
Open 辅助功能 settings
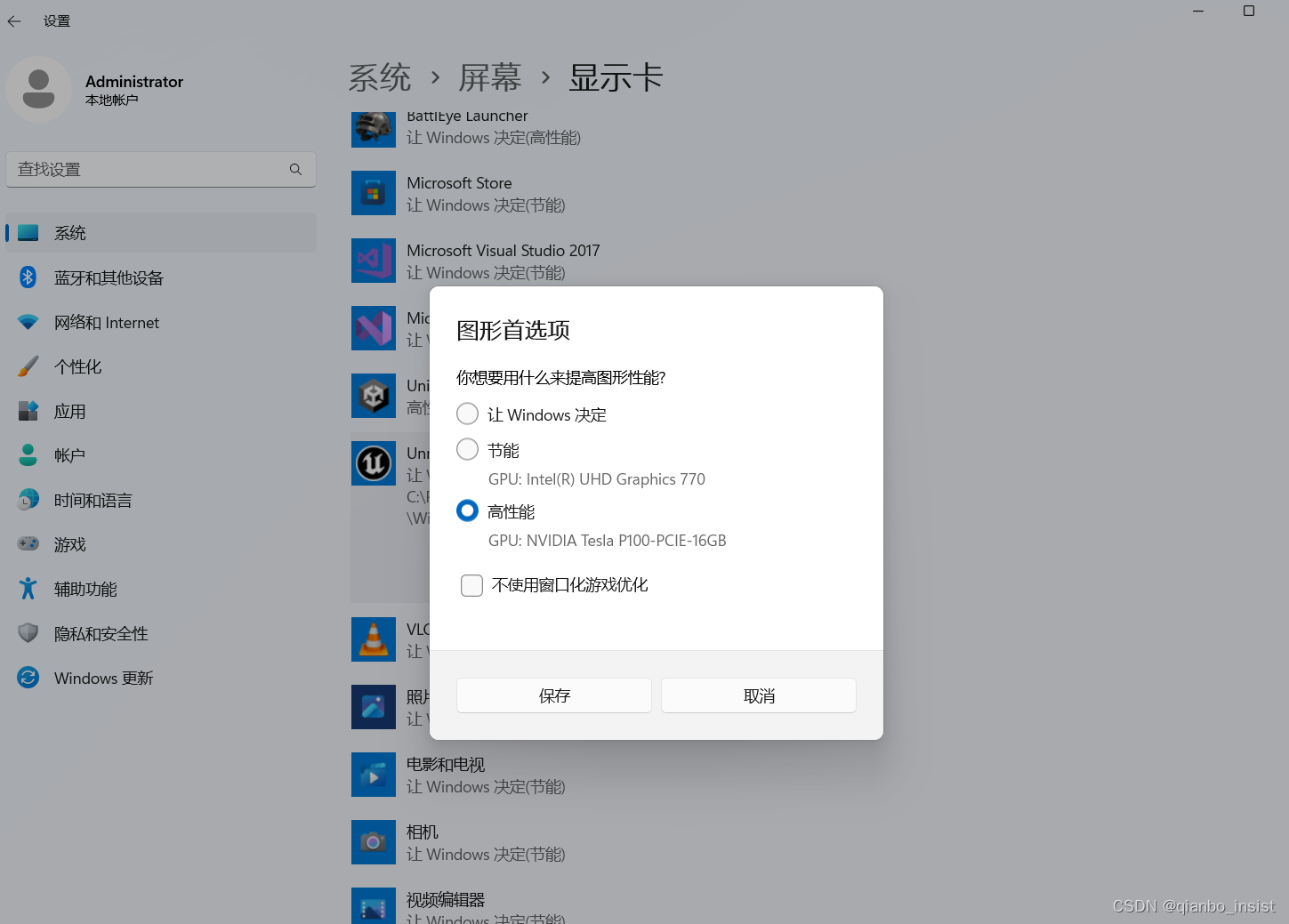161,589
